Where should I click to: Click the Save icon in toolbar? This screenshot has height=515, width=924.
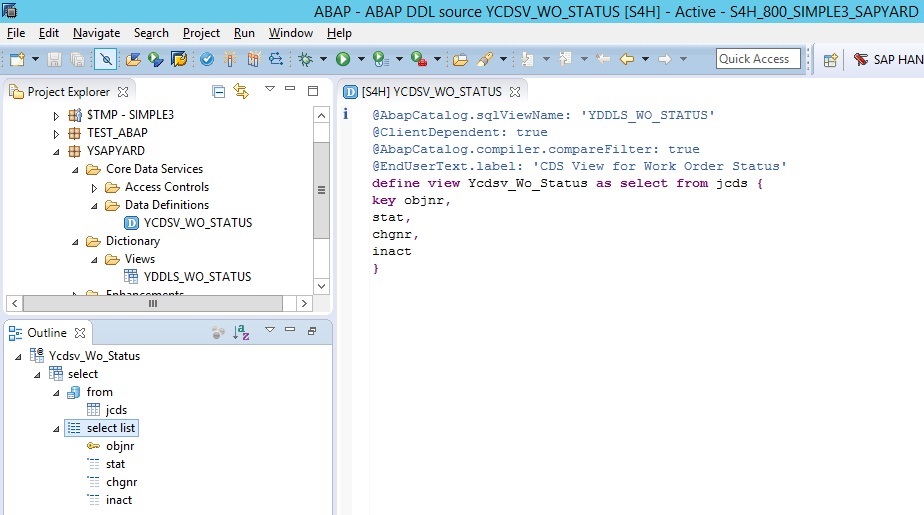pos(54,59)
